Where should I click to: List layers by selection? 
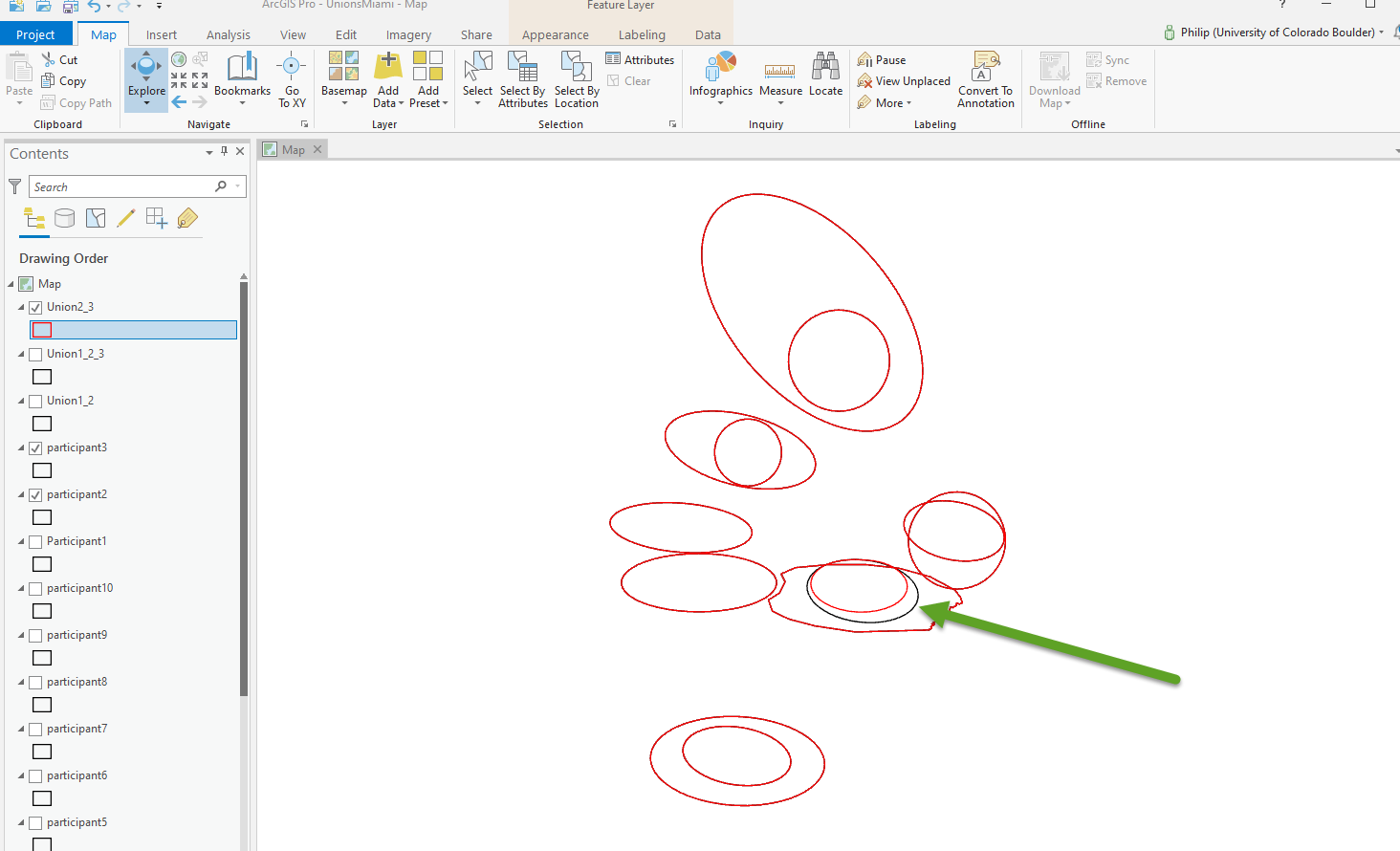pos(96,219)
